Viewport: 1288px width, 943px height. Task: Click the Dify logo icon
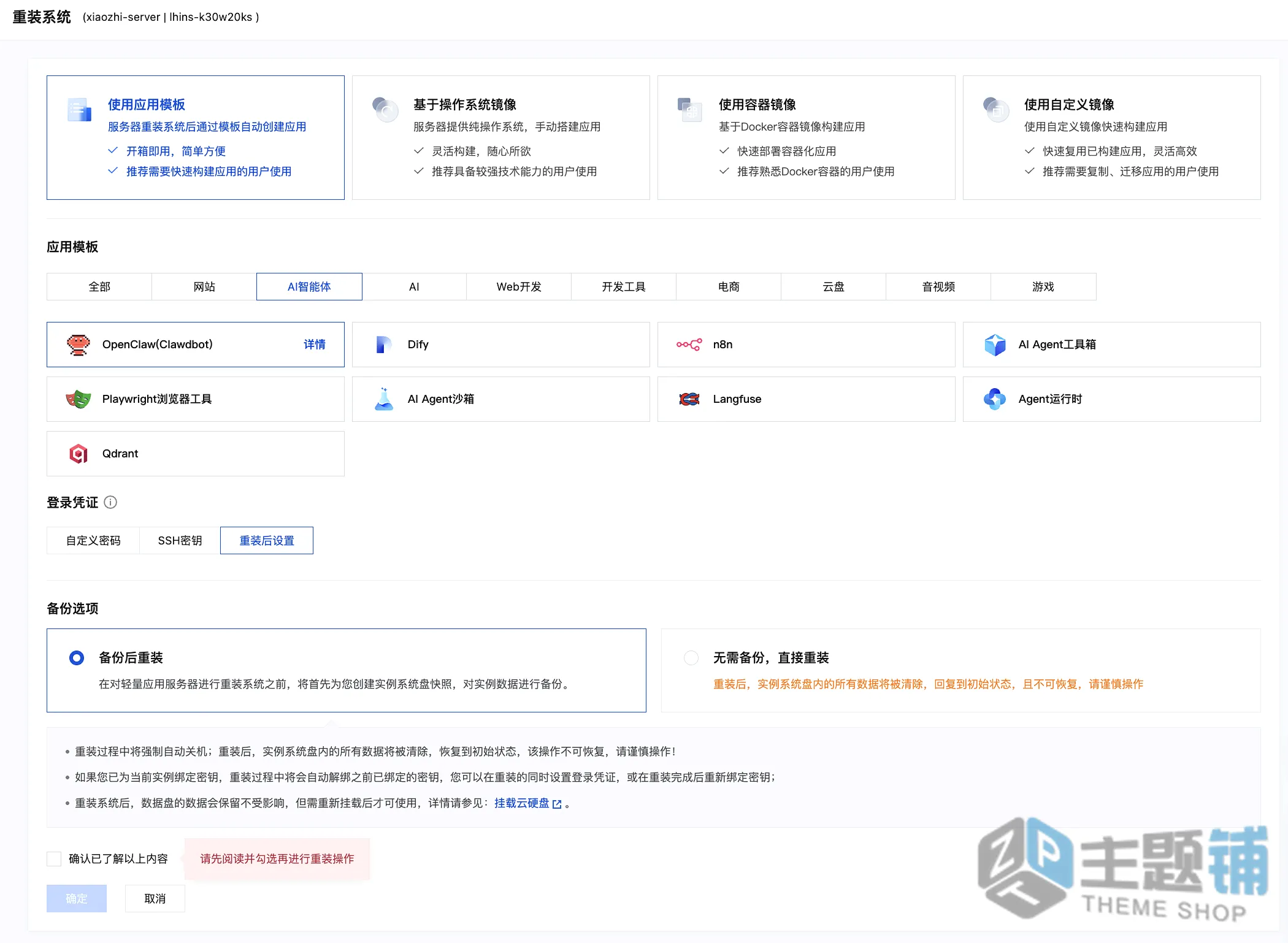tap(383, 345)
